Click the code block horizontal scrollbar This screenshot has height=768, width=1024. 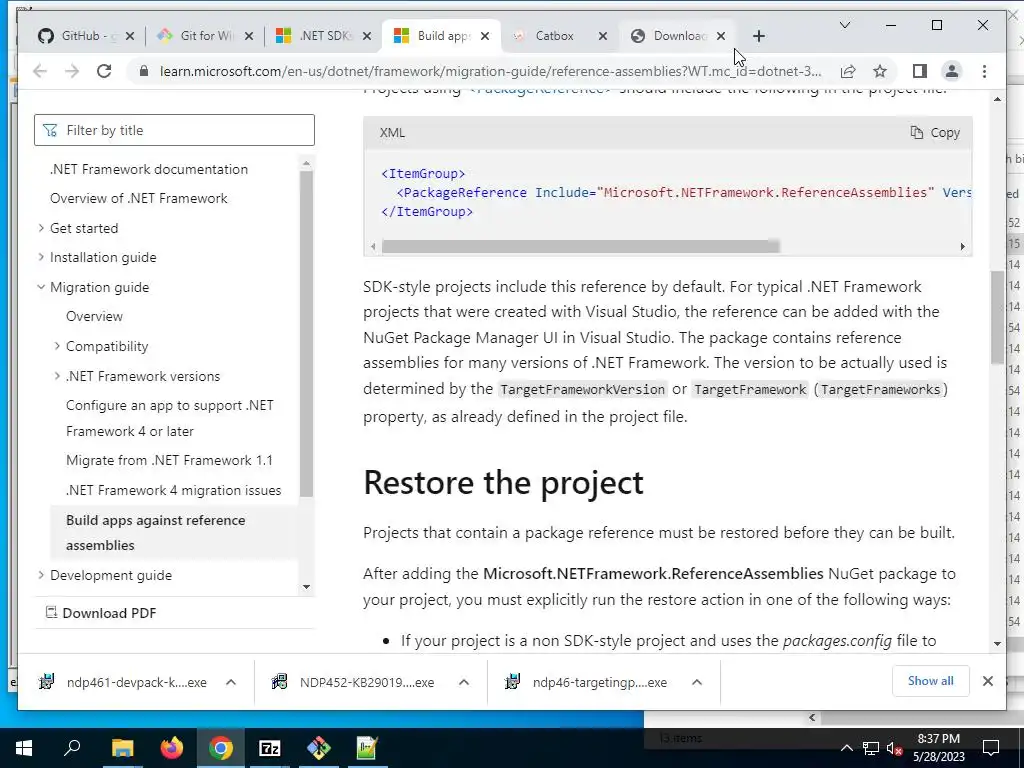pos(581,247)
